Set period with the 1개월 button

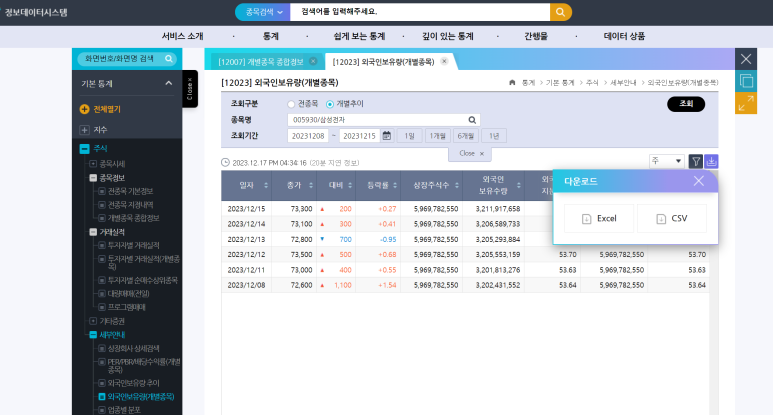click(437, 136)
